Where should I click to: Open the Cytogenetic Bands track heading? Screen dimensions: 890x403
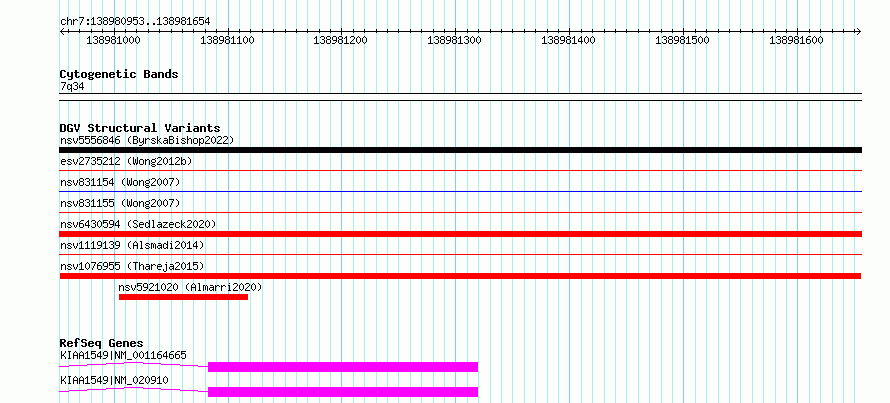[x=119, y=74]
